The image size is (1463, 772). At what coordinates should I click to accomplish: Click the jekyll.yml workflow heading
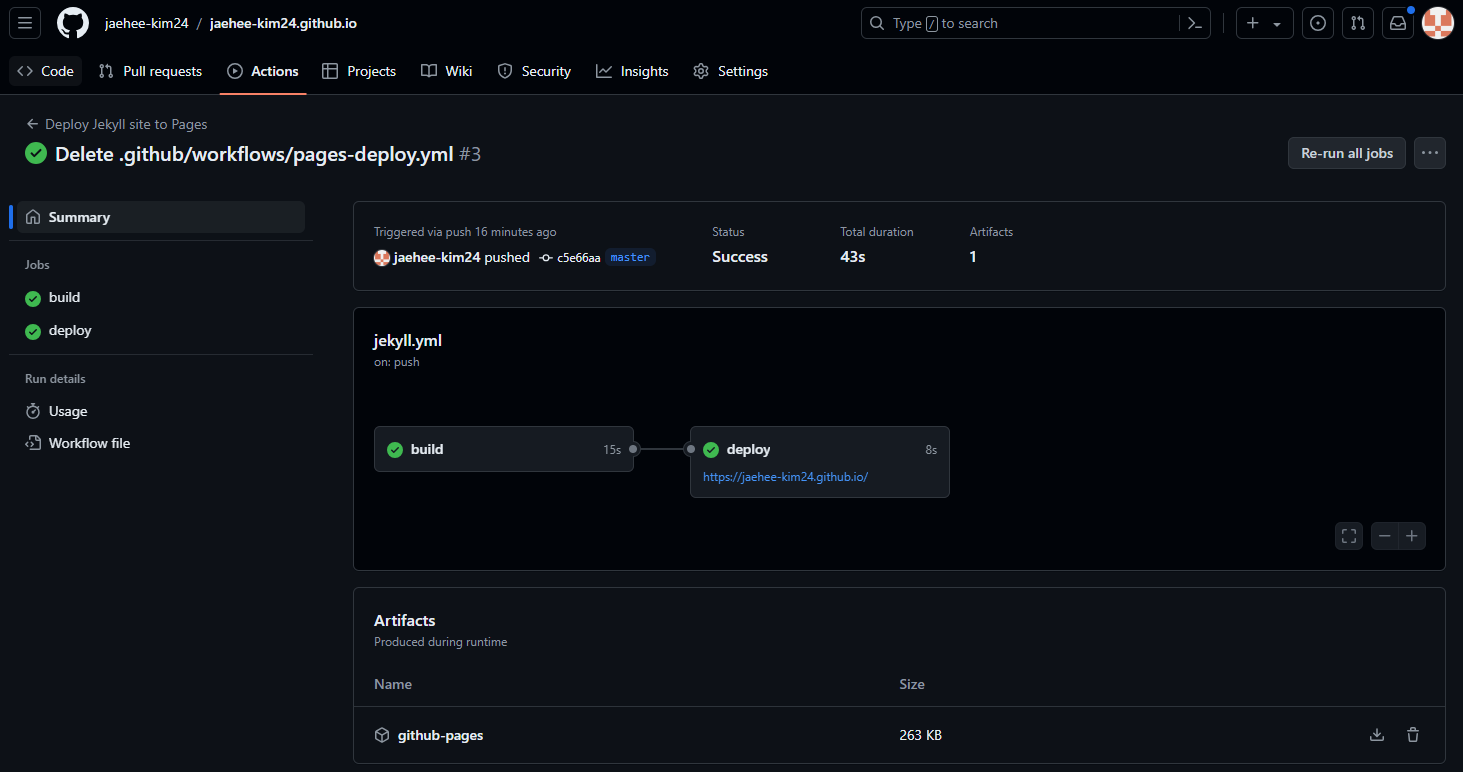tap(408, 340)
